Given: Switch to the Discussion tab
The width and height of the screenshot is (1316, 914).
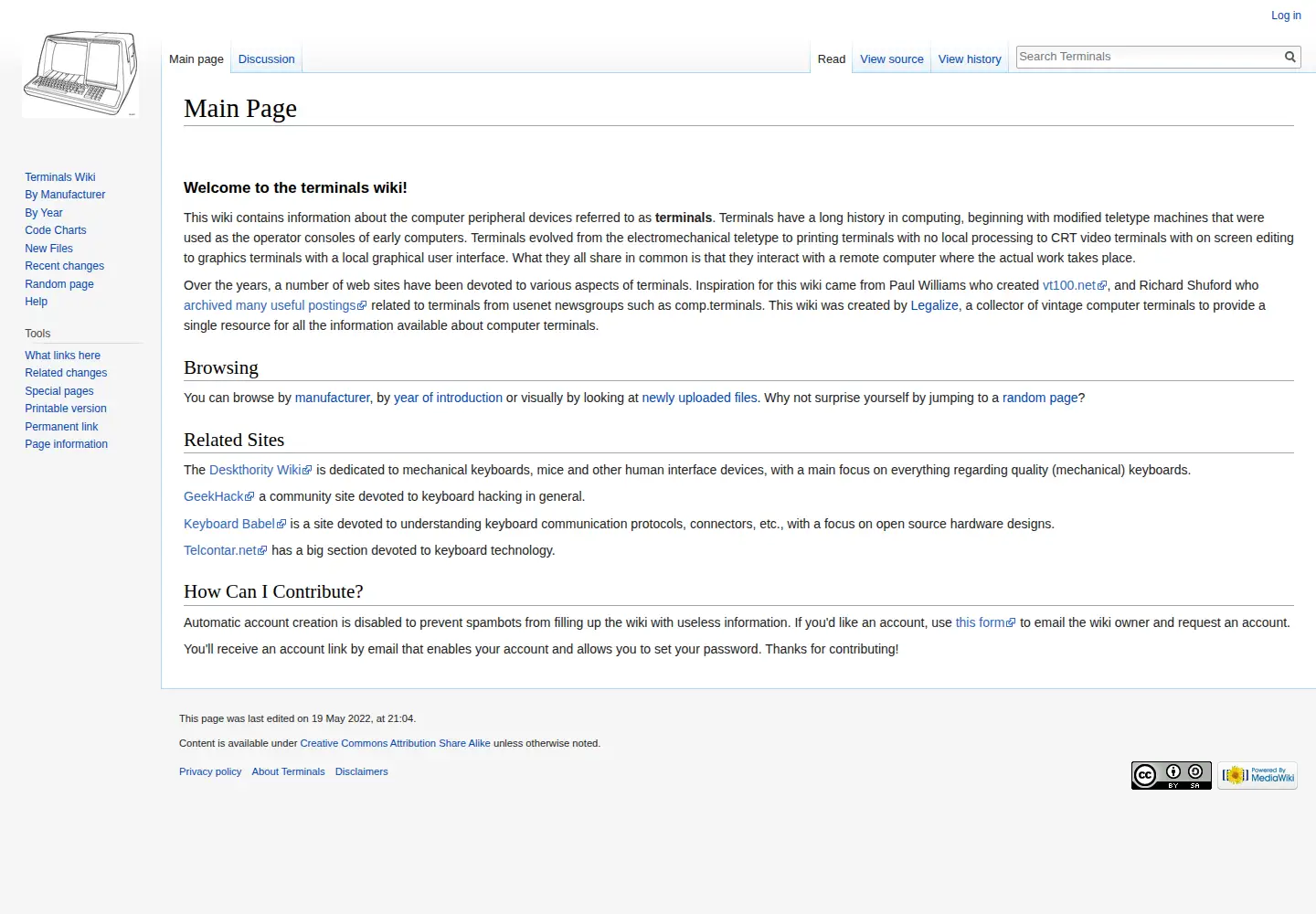Looking at the screenshot, I should click(x=266, y=59).
